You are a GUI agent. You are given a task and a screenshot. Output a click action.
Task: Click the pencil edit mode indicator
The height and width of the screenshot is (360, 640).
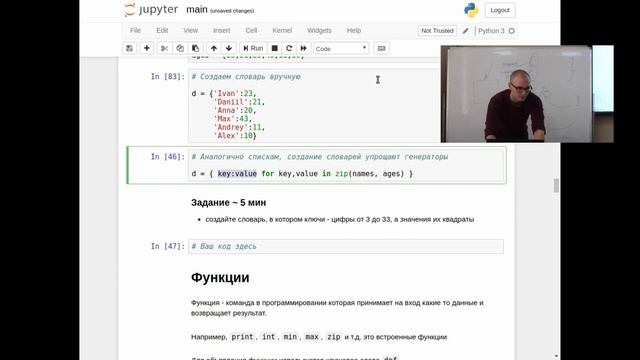pyautogui.click(x=465, y=31)
